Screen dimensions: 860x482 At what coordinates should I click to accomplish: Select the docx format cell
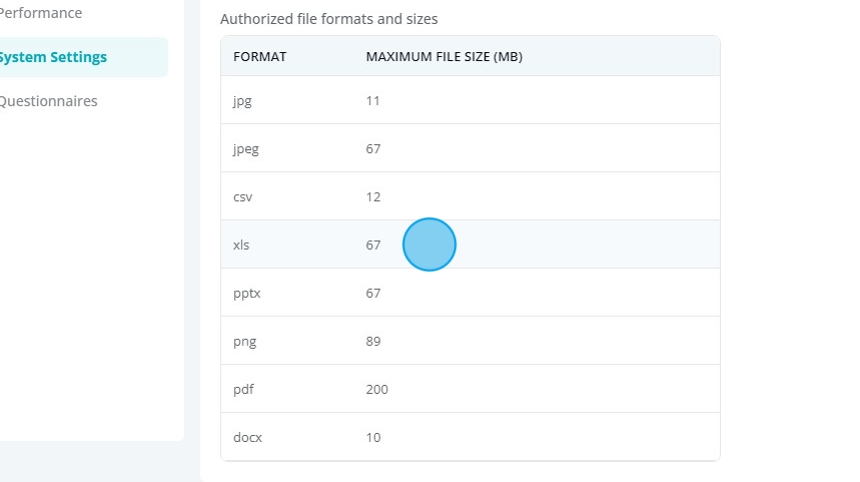point(247,438)
